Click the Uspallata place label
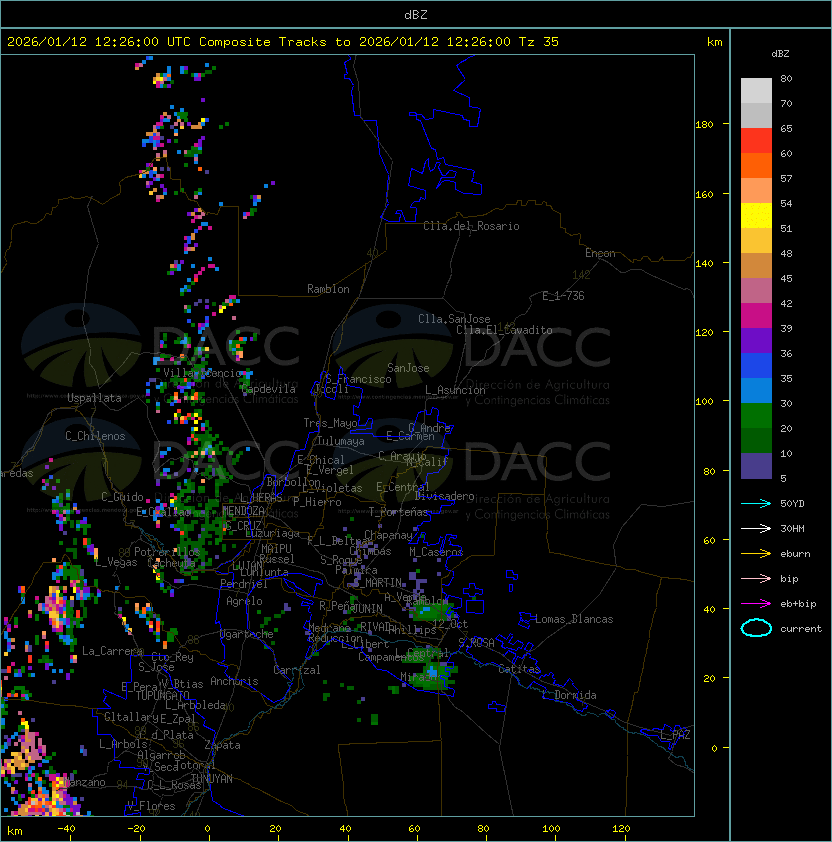The height and width of the screenshot is (842, 832). 94,398
